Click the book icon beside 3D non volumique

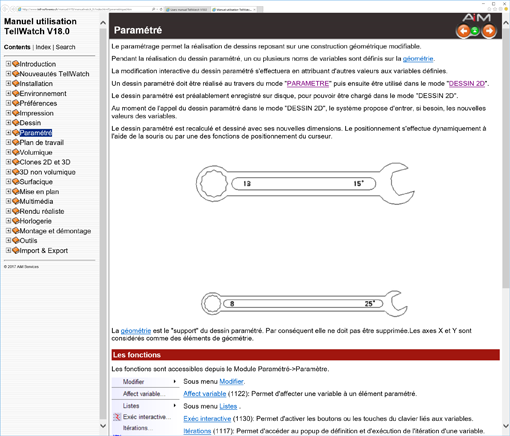pyautogui.click(x=16, y=172)
